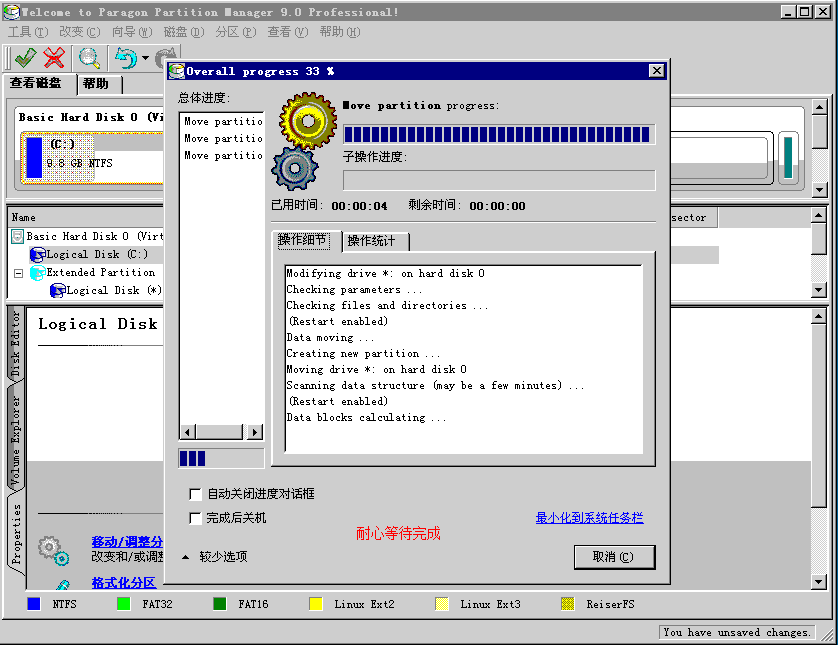Click right arrow of progress list scrollbar
Image resolution: width=838 pixels, height=645 pixels.
pos(255,432)
